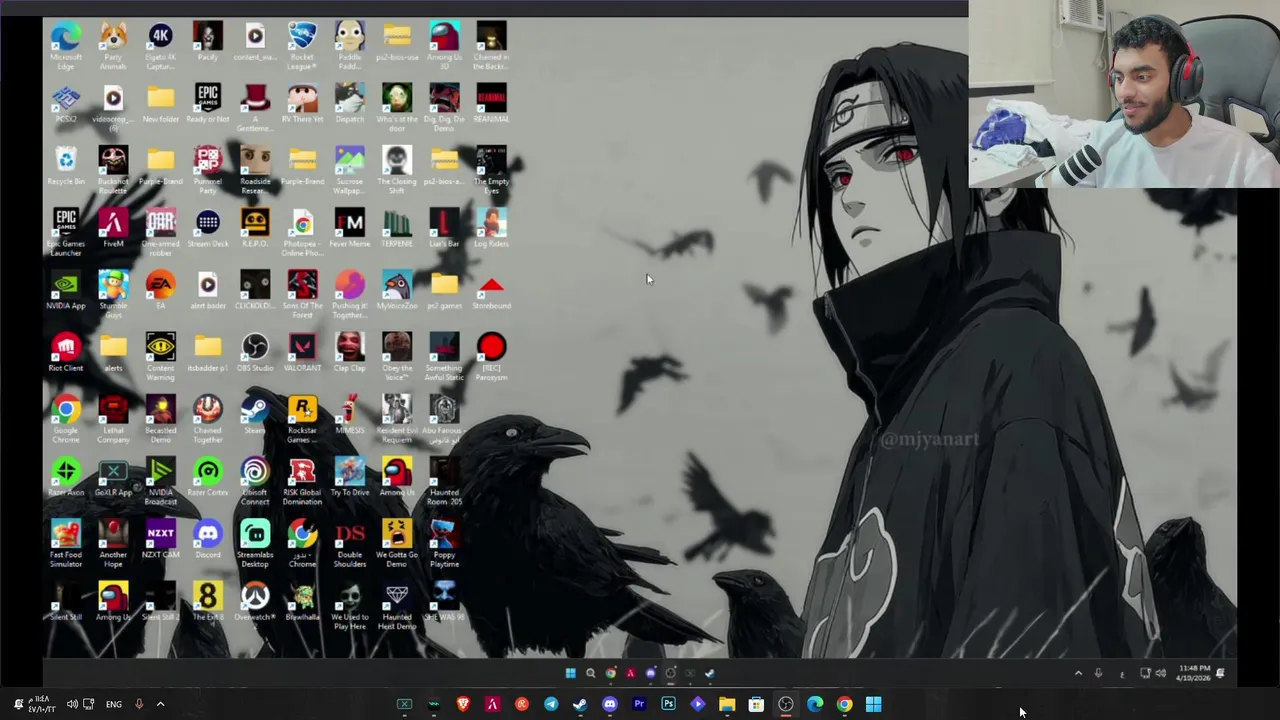1280x720 pixels.
Task: Select the Brawlhalla desktop icon
Action: pyautogui.click(x=302, y=602)
